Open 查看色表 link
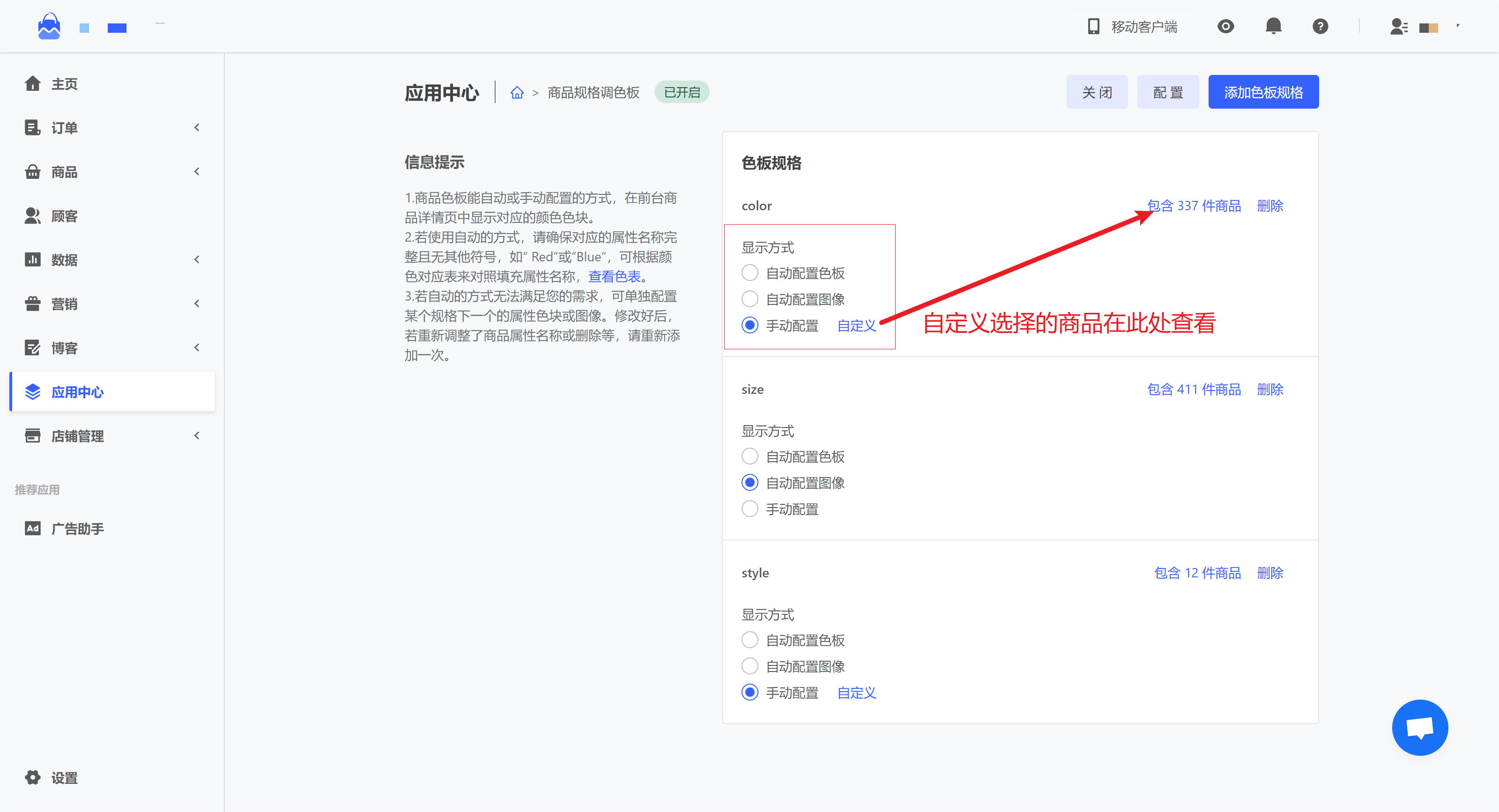The height and width of the screenshot is (812, 1499). pos(615,276)
